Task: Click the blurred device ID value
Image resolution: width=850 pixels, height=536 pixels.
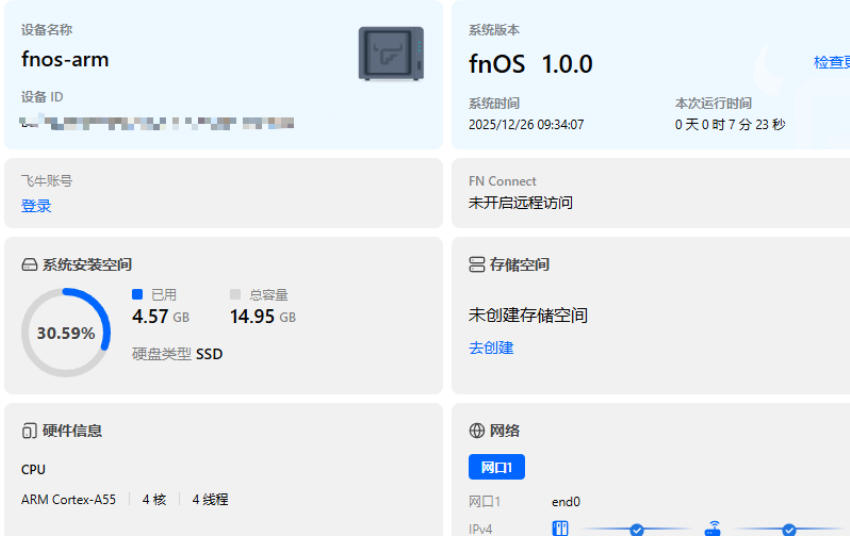Action: click(x=158, y=123)
